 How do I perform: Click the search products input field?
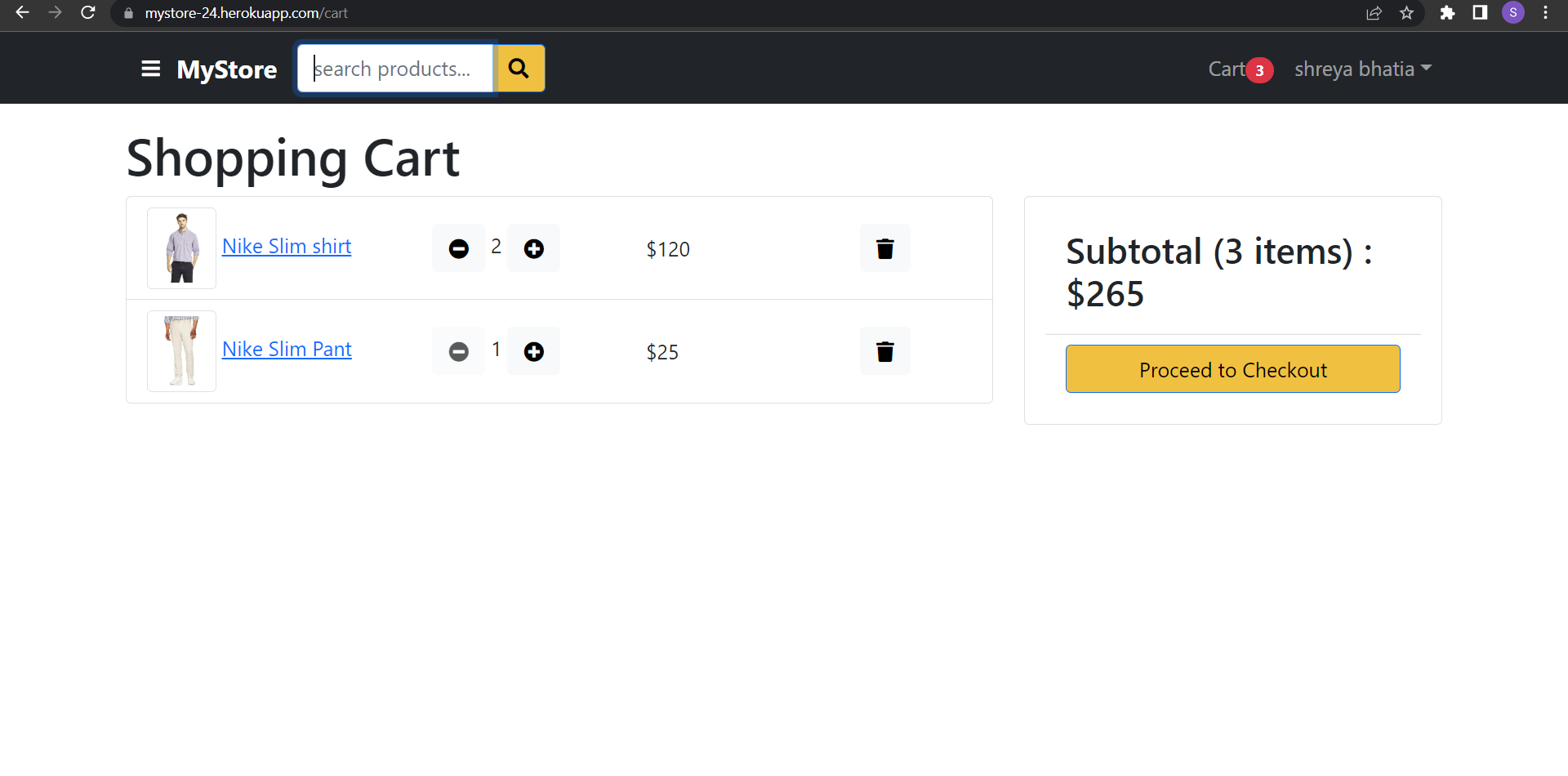396,69
